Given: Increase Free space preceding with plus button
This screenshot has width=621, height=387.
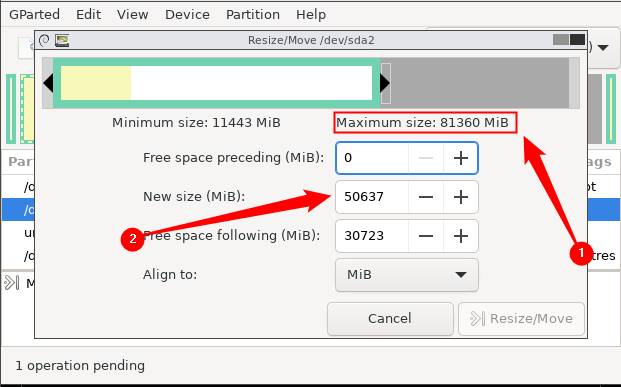Looking at the screenshot, I should pyautogui.click(x=461, y=158).
